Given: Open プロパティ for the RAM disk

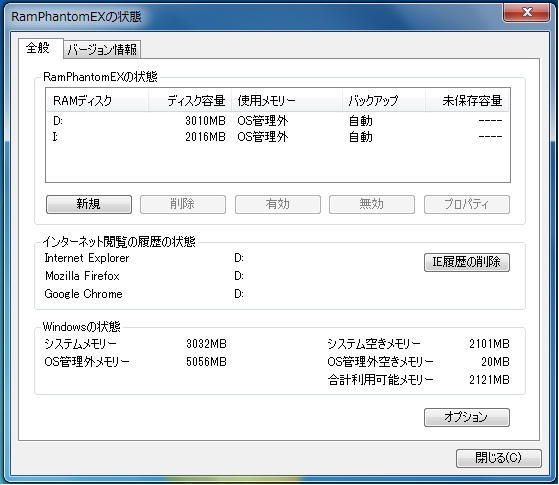Looking at the screenshot, I should point(467,204).
